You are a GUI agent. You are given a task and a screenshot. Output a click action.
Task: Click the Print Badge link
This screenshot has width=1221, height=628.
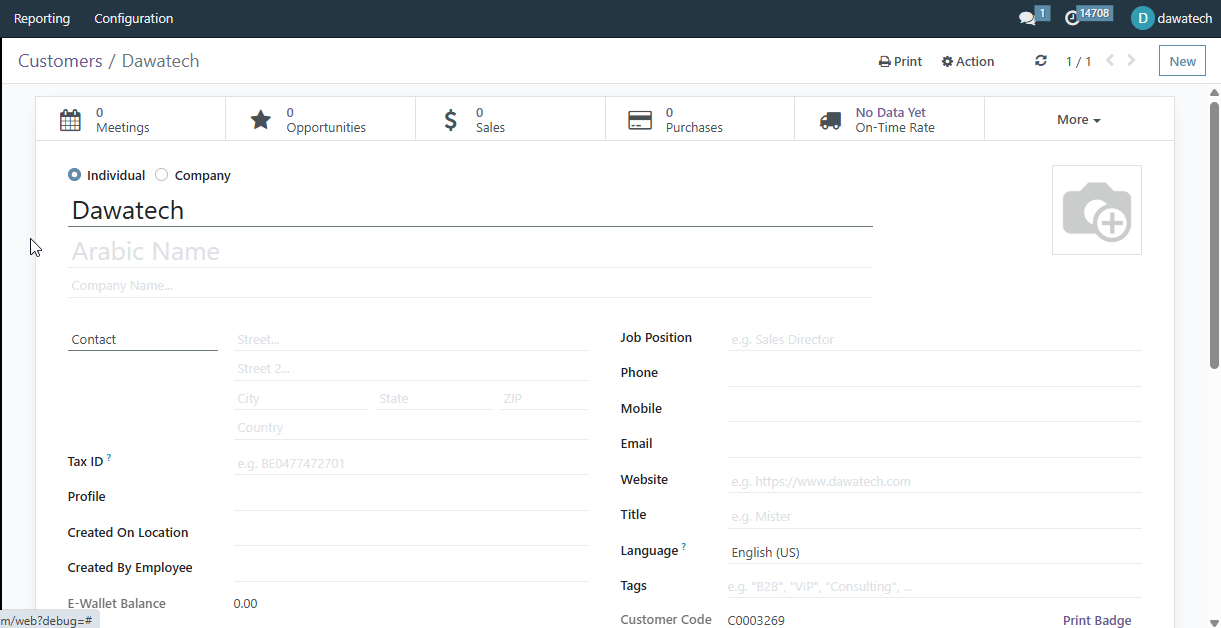[1097, 621]
